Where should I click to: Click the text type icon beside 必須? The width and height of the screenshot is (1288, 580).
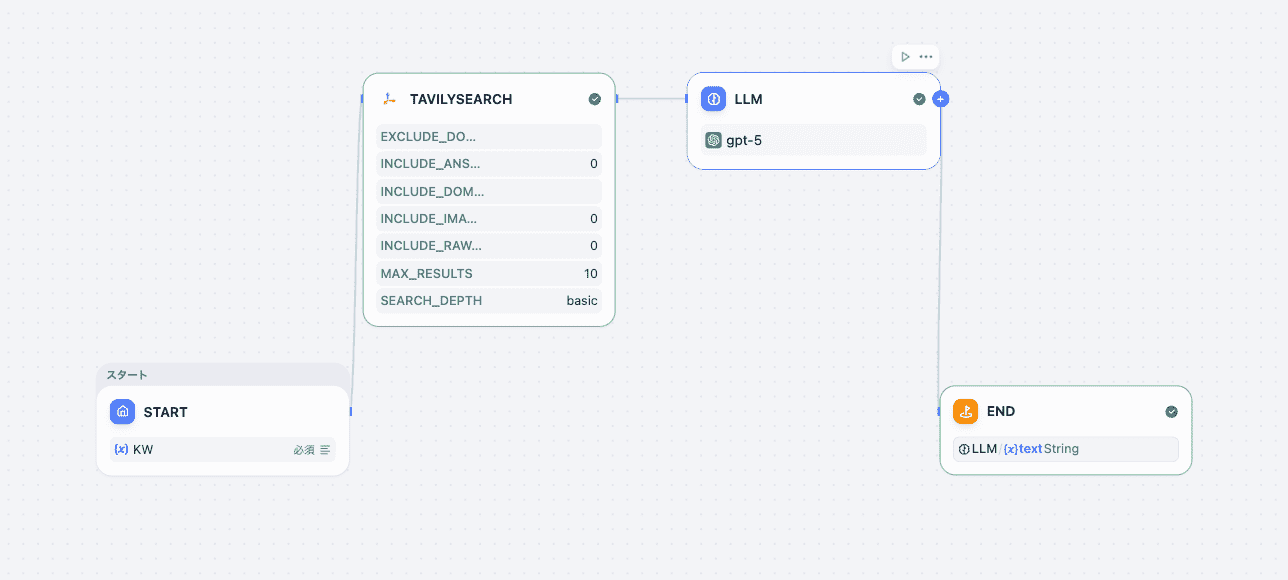click(x=325, y=450)
